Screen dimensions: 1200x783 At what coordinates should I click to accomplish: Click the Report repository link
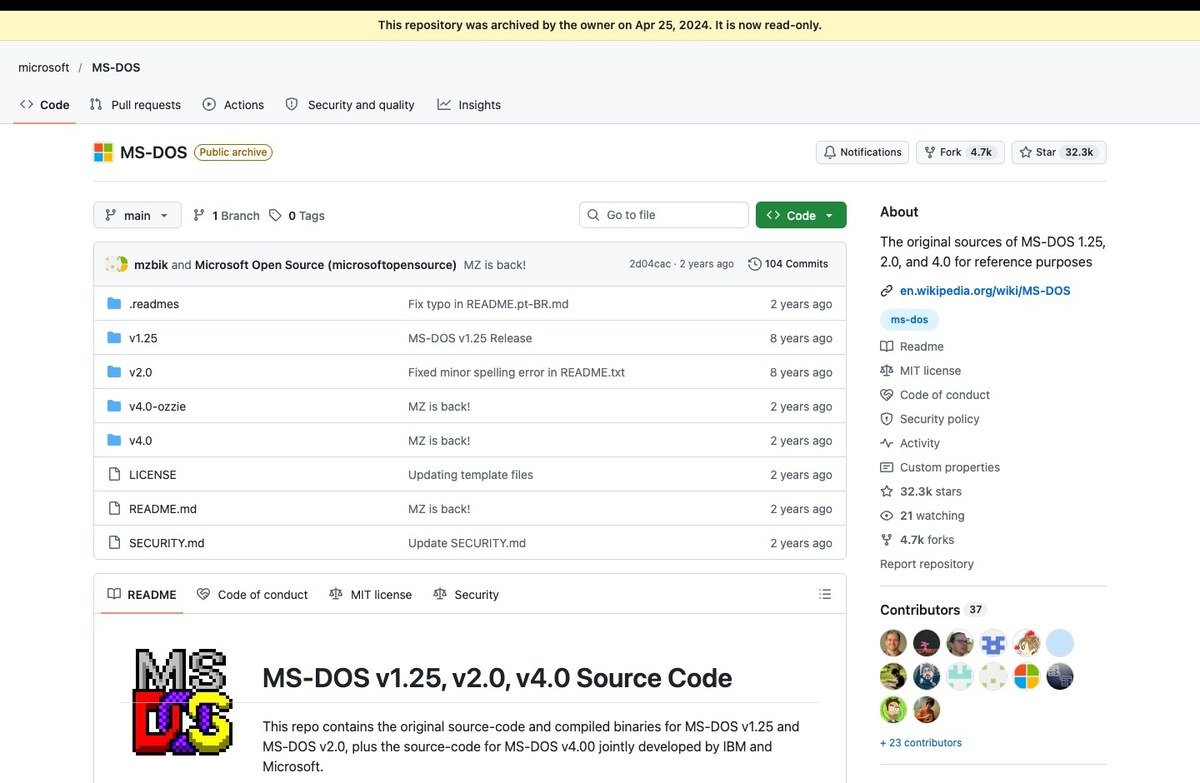tap(927, 564)
